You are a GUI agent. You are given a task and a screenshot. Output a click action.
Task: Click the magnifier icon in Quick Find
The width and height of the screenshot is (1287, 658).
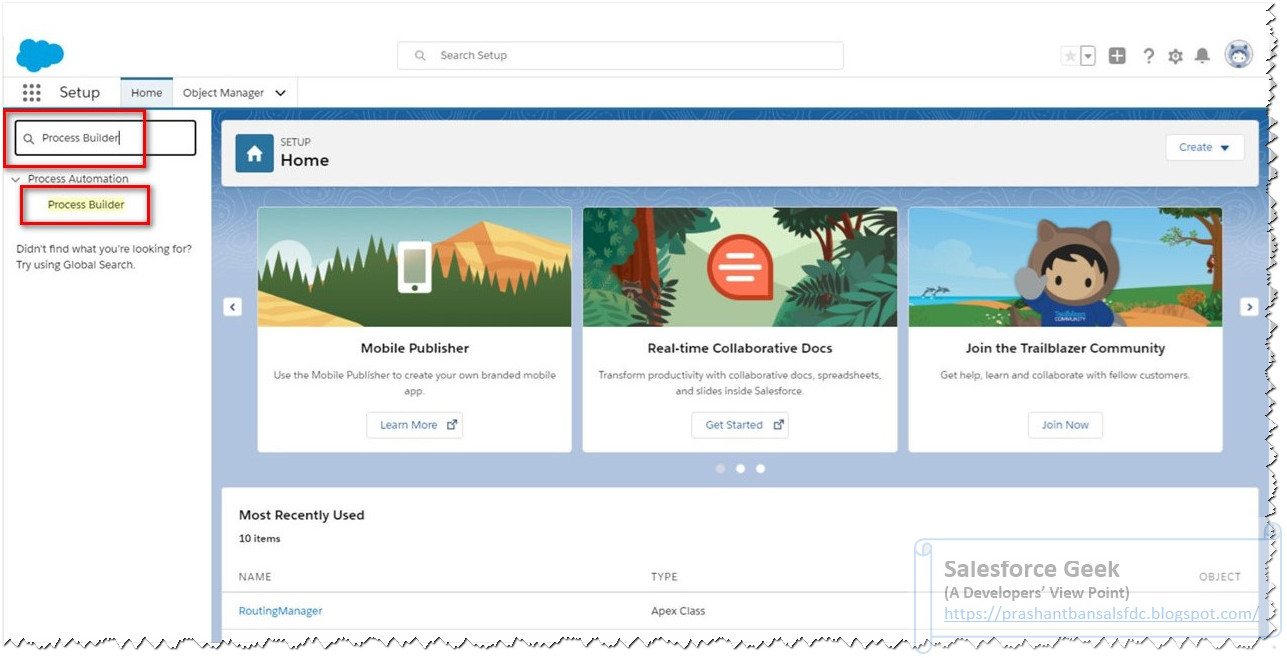point(29,138)
